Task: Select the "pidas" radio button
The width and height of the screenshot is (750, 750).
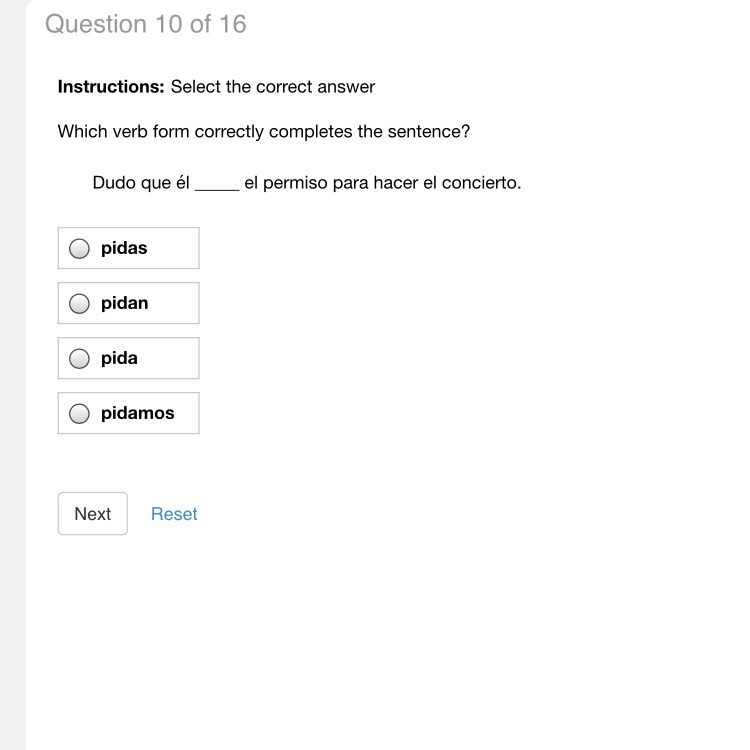Action: [x=79, y=249]
